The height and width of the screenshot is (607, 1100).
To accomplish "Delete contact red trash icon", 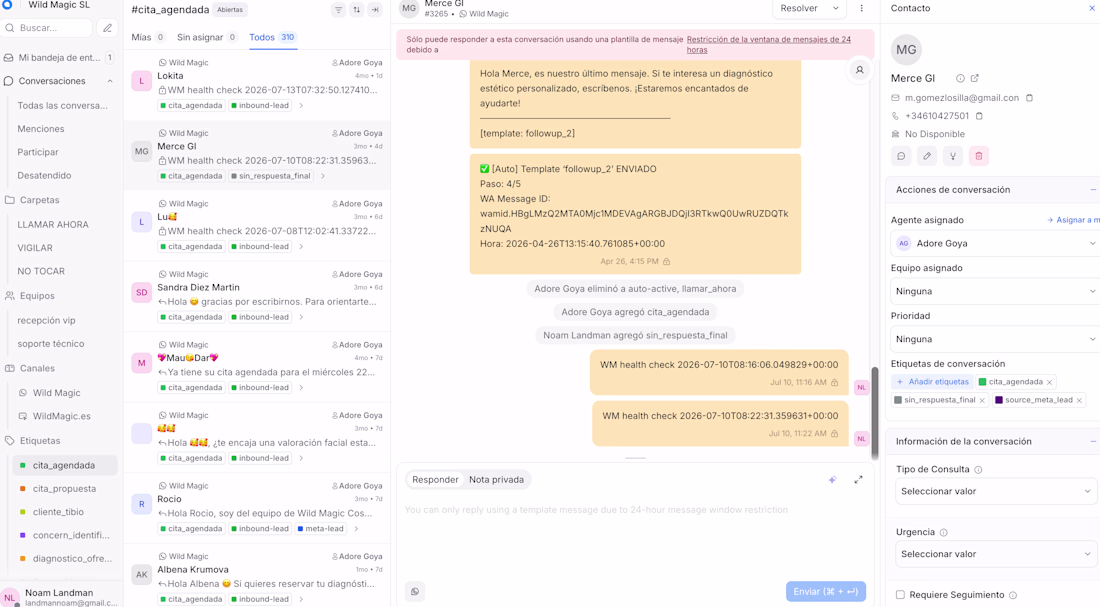I will [979, 156].
